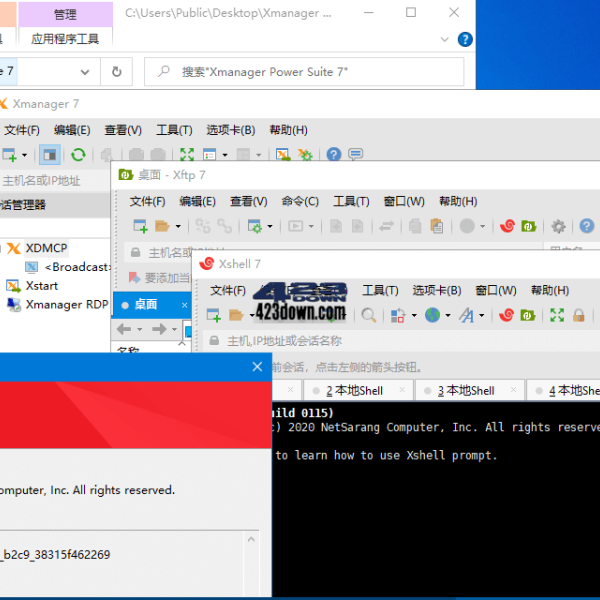Click new session icon in Xftp toolbar
Viewport: 600px width, 600px height.
(x=140, y=226)
